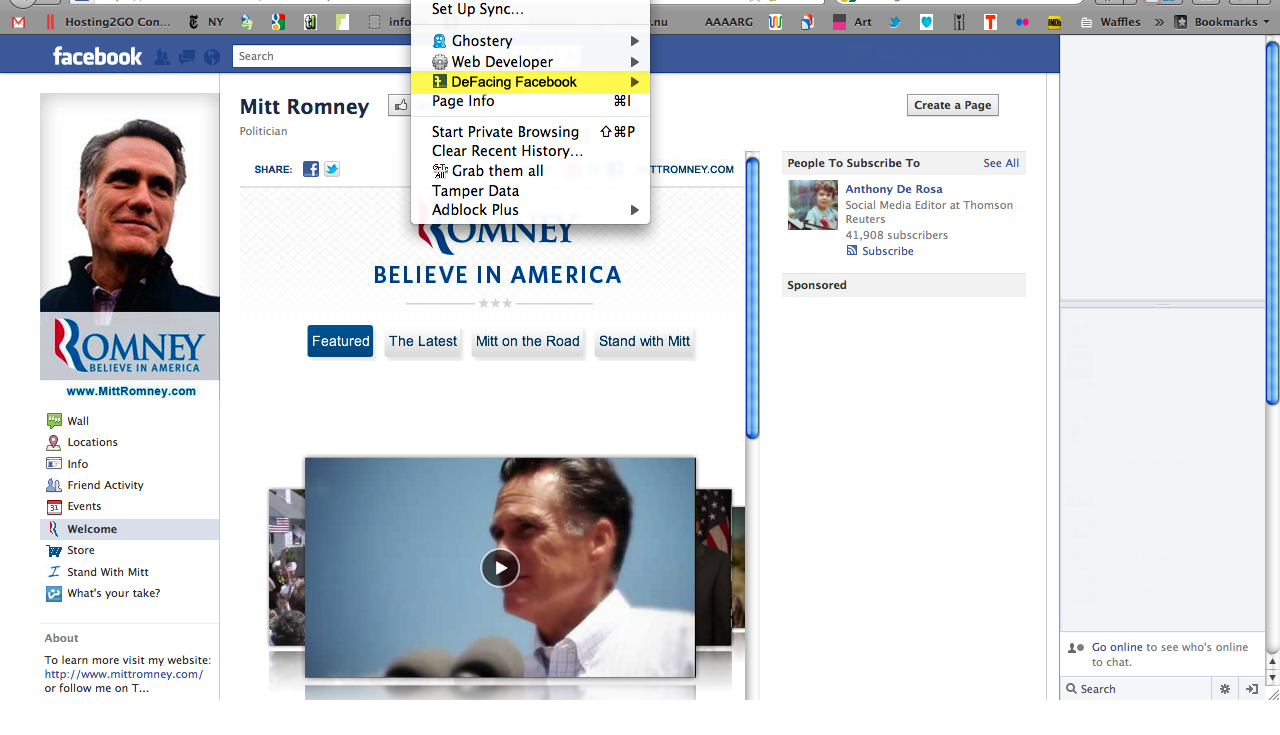The height and width of the screenshot is (735, 1280).
Task: Follow http://www.mittromney.com/ About link
Action: pos(124,674)
